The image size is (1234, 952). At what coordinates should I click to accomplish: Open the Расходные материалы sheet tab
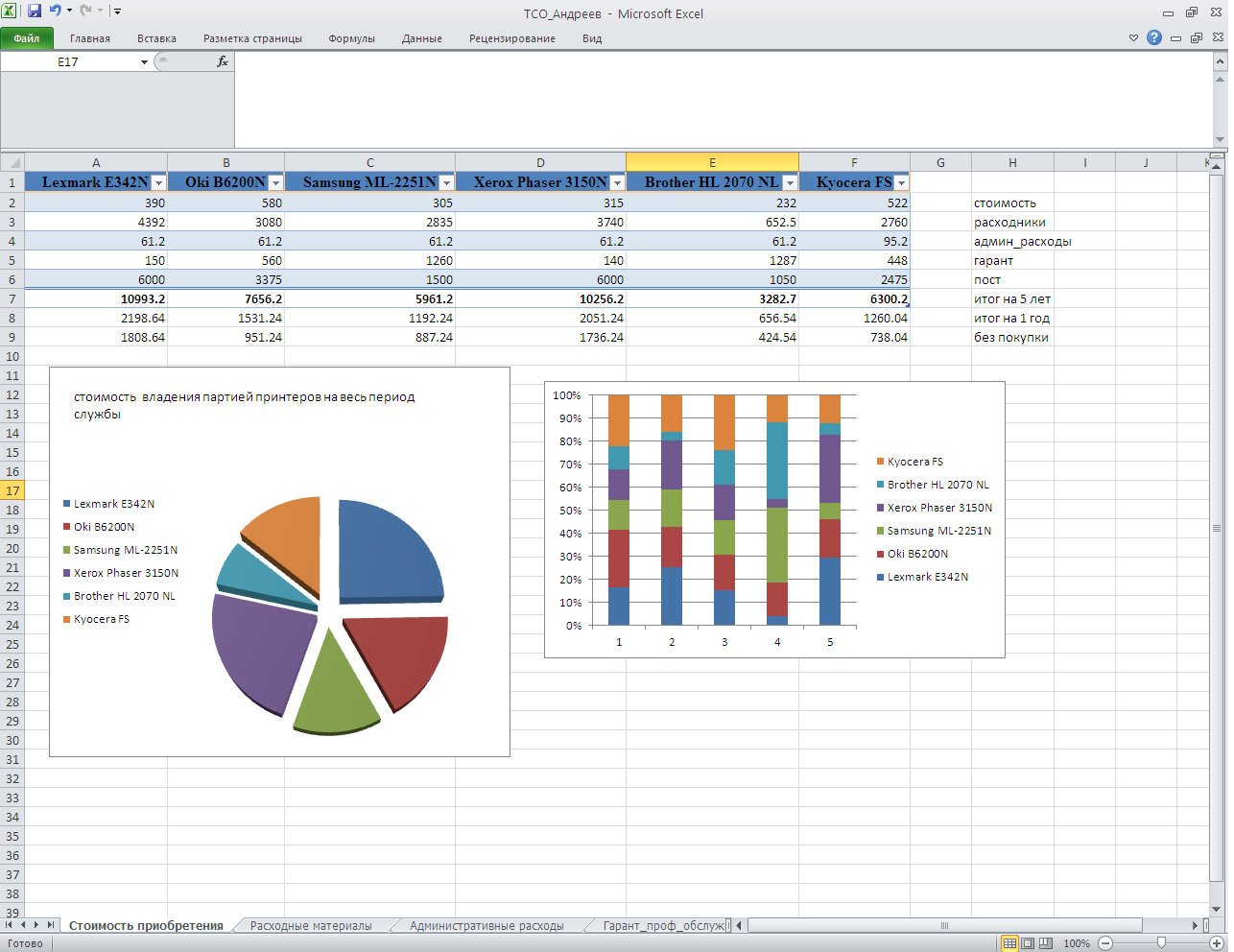pos(311,926)
